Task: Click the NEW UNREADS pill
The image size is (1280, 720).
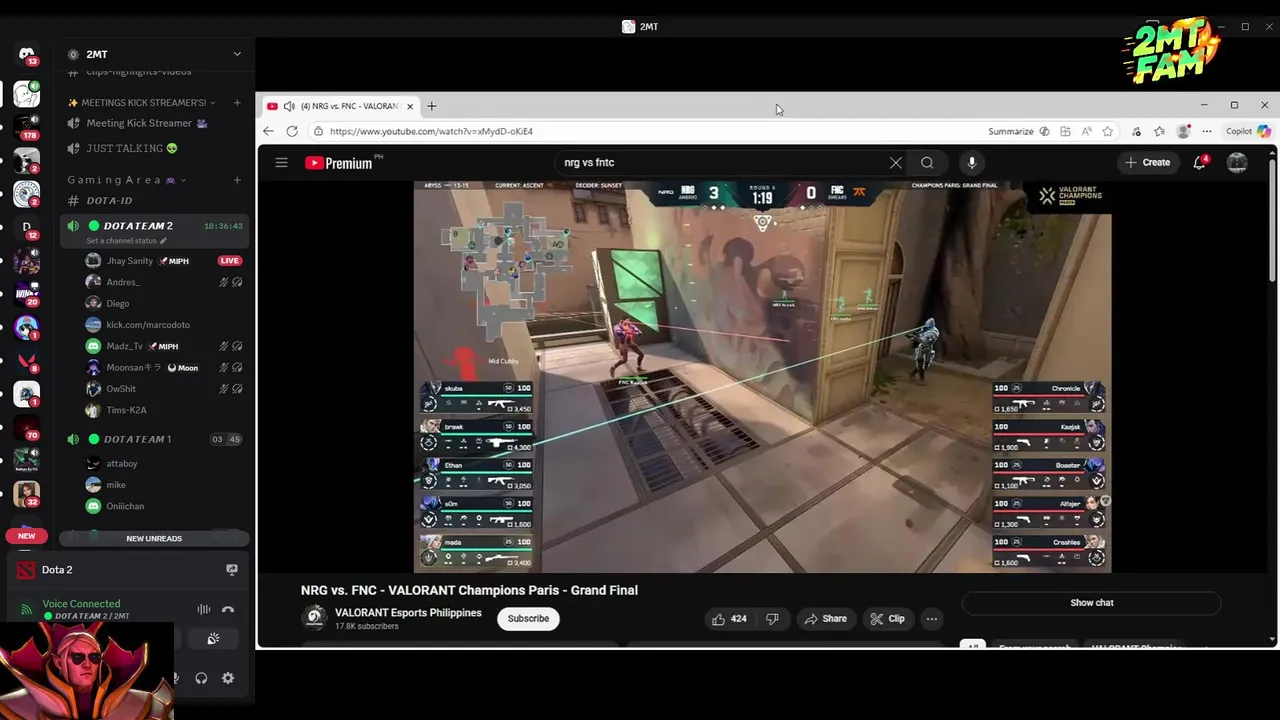Action: point(154,538)
